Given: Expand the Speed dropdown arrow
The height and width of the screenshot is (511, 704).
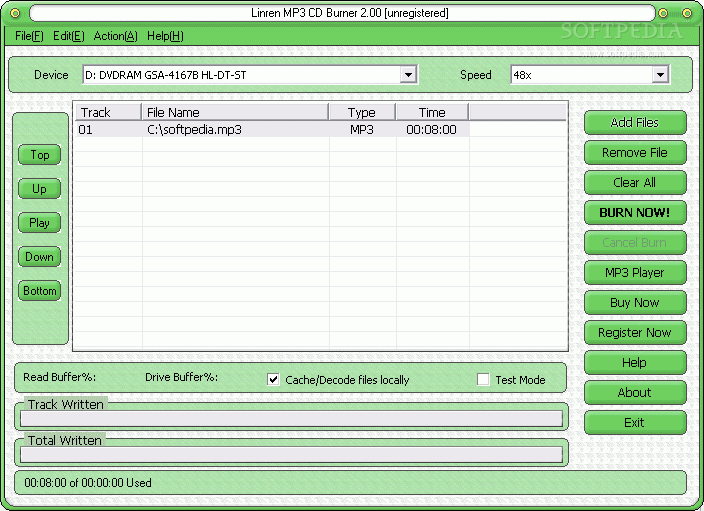Looking at the screenshot, I should coord(660,75).
